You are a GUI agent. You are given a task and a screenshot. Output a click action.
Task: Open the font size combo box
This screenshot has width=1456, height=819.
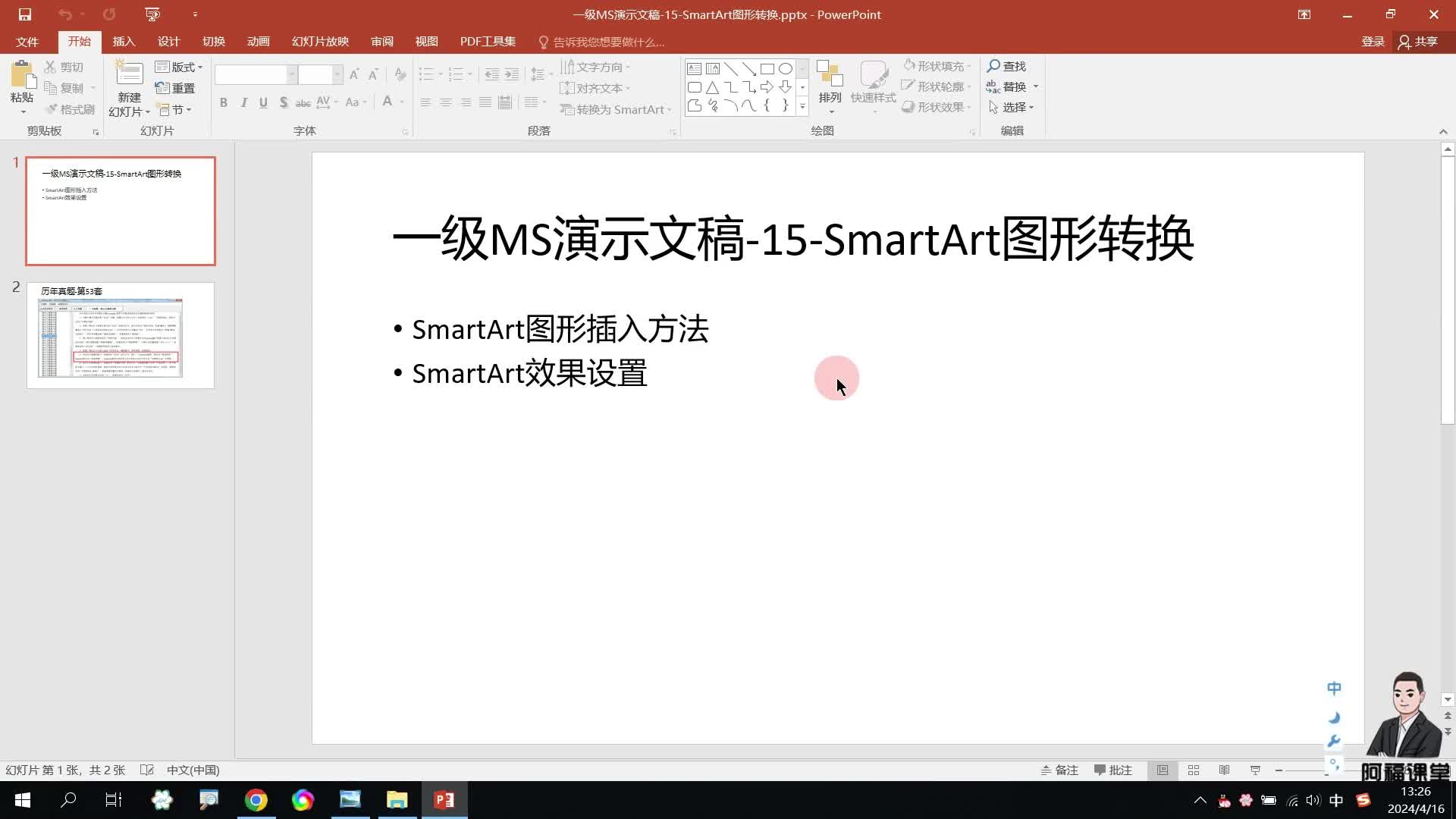(x=320, y=74)
